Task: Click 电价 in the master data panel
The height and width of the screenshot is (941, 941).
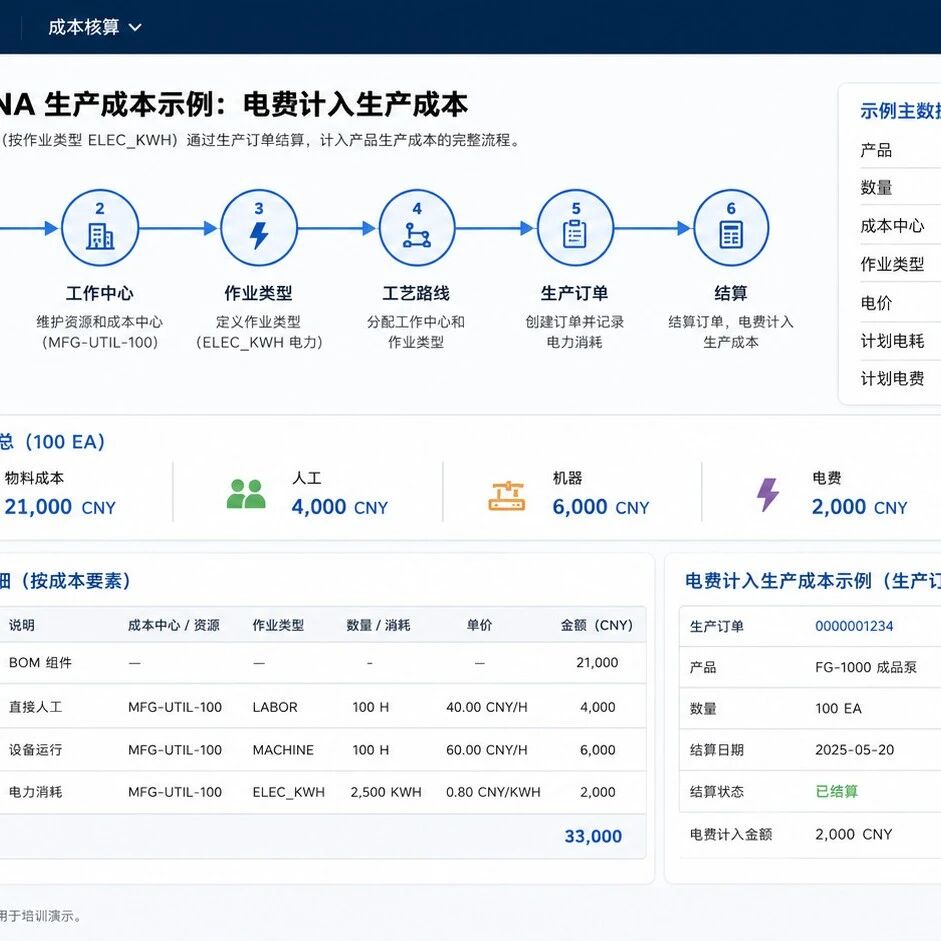Action: click(876, 302)
